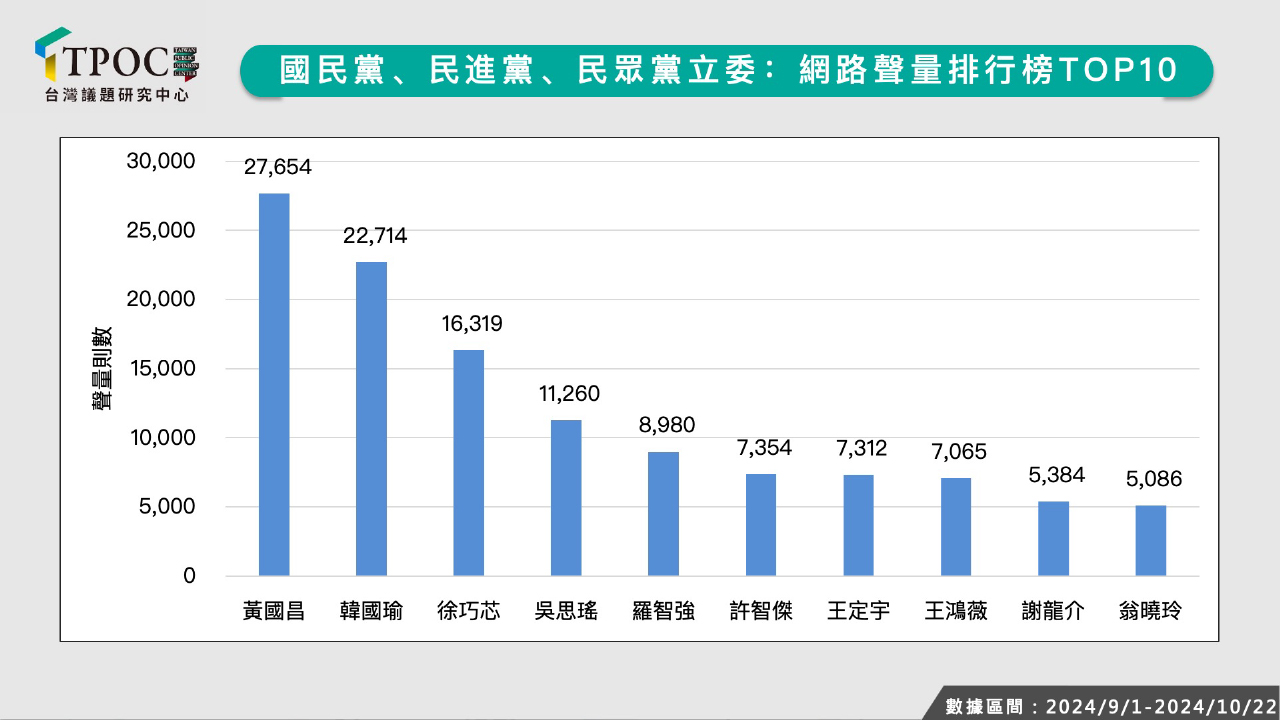
Task: Click the 16,319 data label
Action: coord(471,324)
